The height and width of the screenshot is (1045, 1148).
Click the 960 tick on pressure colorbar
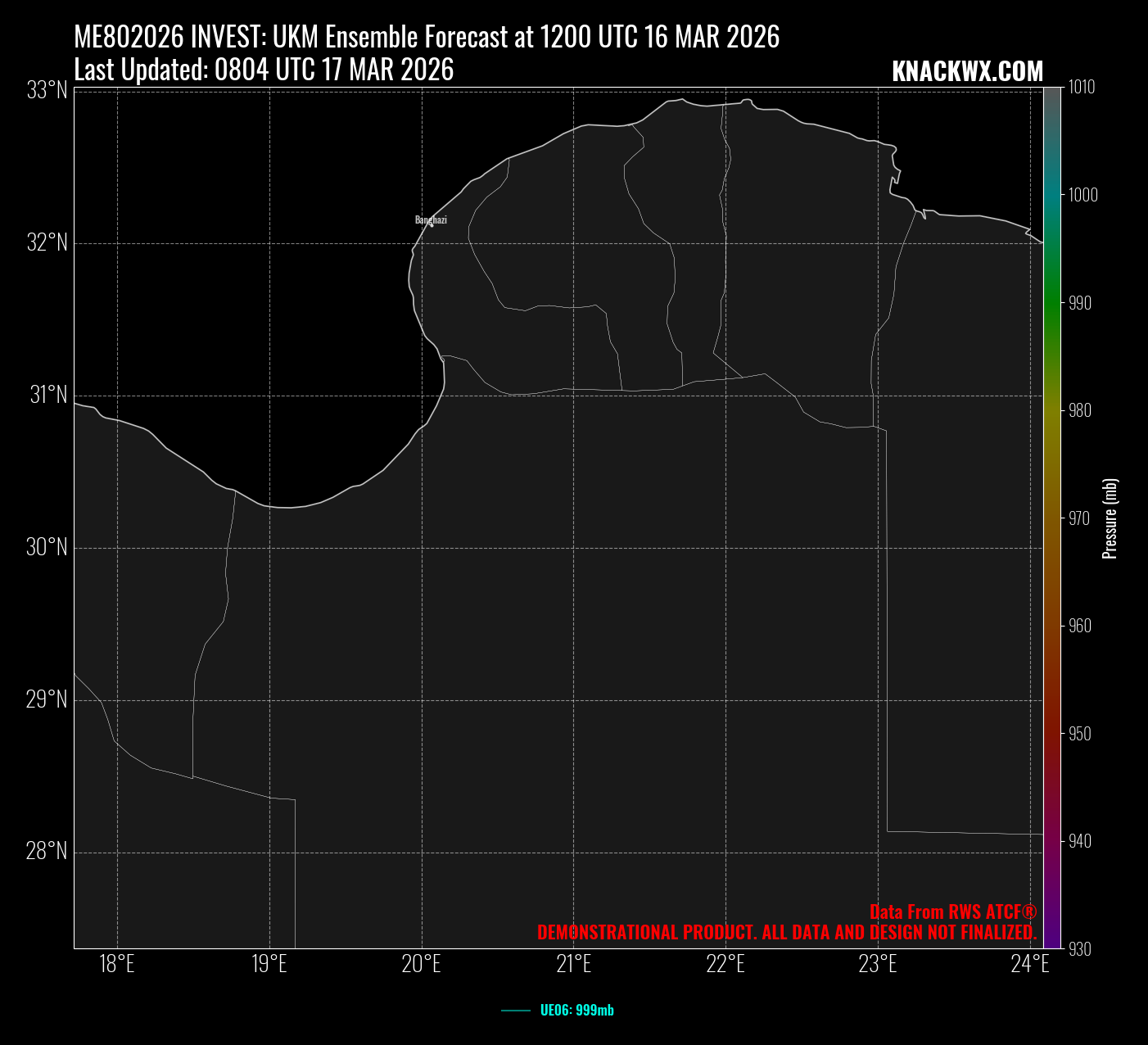[x=1080, y=626]
